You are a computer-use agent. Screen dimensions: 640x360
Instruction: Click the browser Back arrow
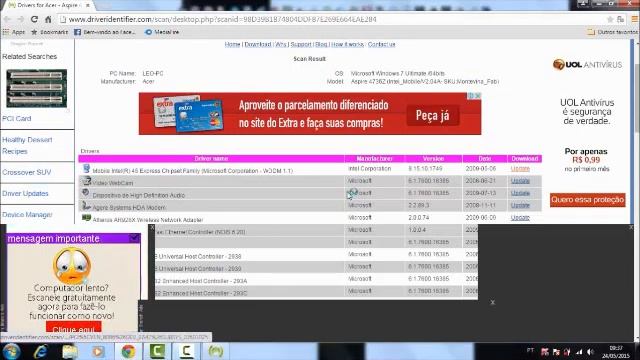[x=7, y=19]
